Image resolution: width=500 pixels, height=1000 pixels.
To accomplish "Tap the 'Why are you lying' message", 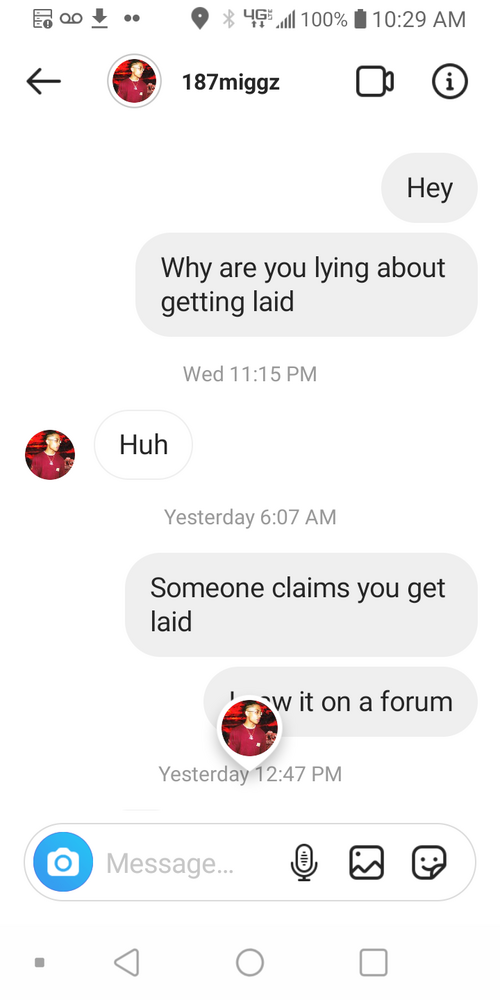I will point(307,284).
